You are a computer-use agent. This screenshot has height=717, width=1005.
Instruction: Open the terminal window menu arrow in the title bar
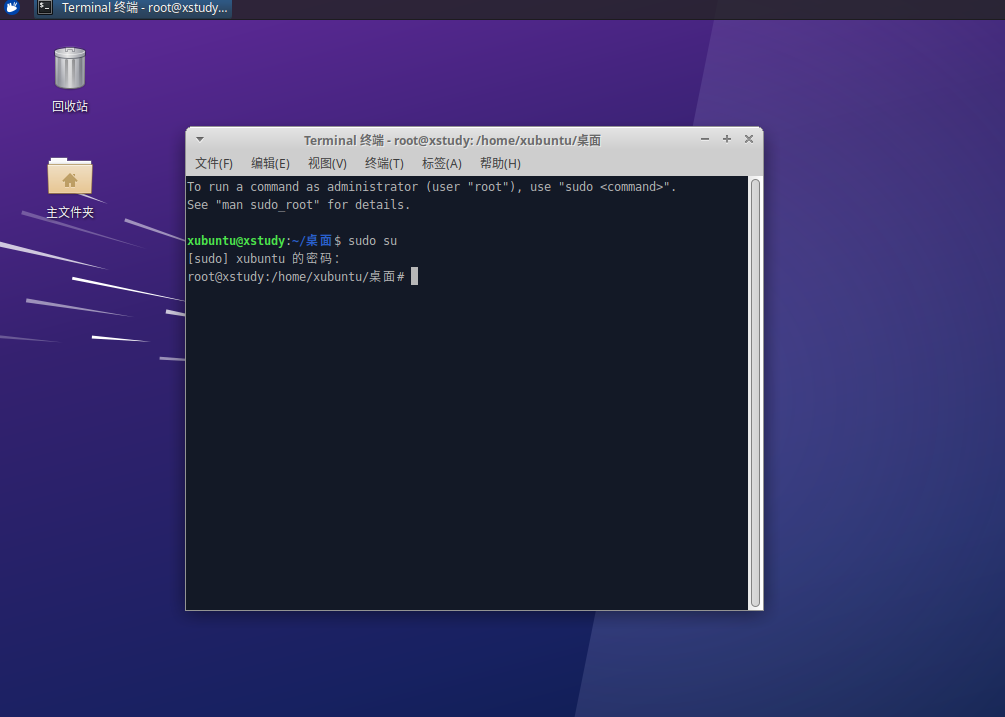pos(200,139)
